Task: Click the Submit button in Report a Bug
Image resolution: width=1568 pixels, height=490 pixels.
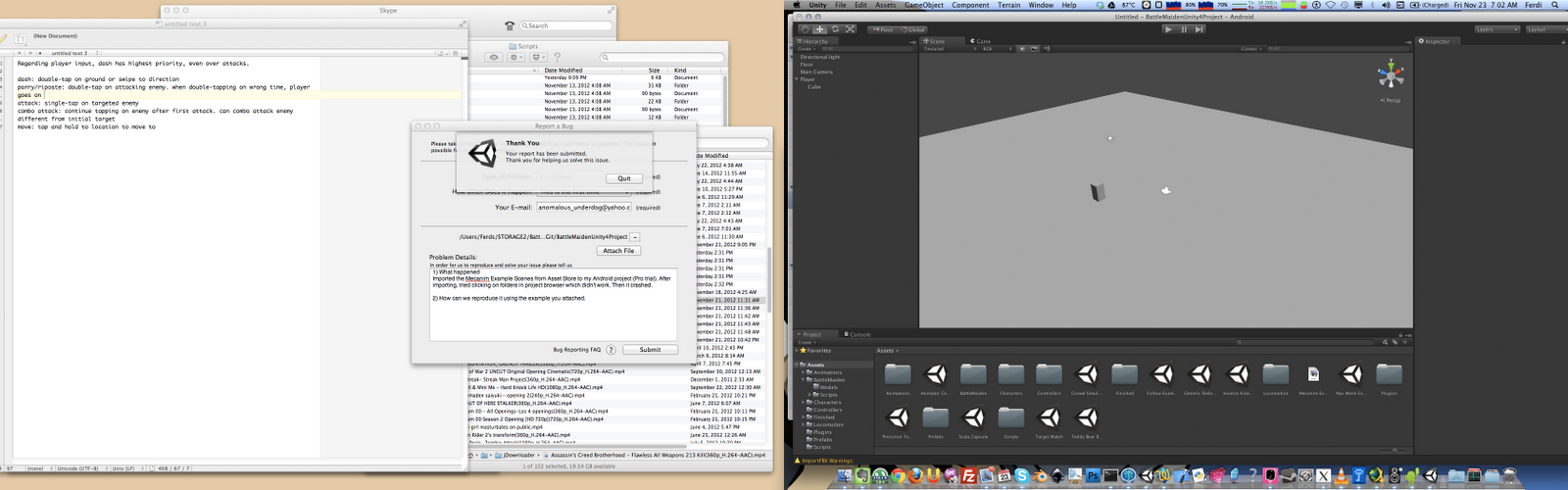Action: click(x=650, y=349)
